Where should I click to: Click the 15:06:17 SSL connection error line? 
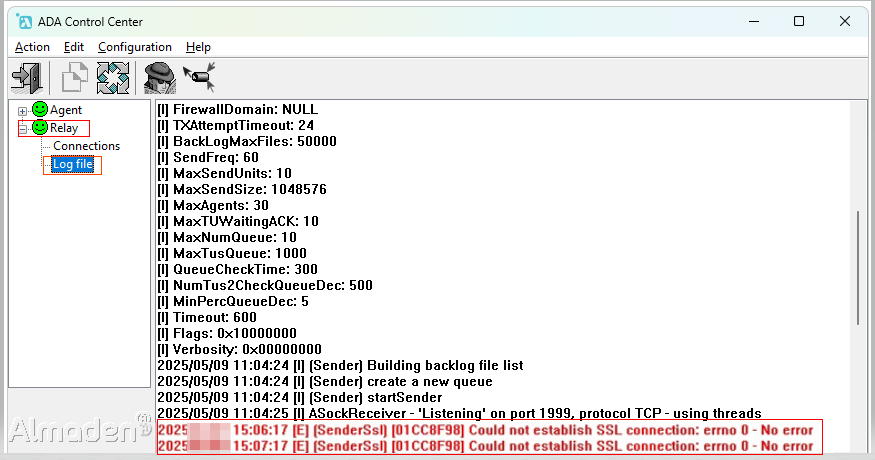(485, 430)
